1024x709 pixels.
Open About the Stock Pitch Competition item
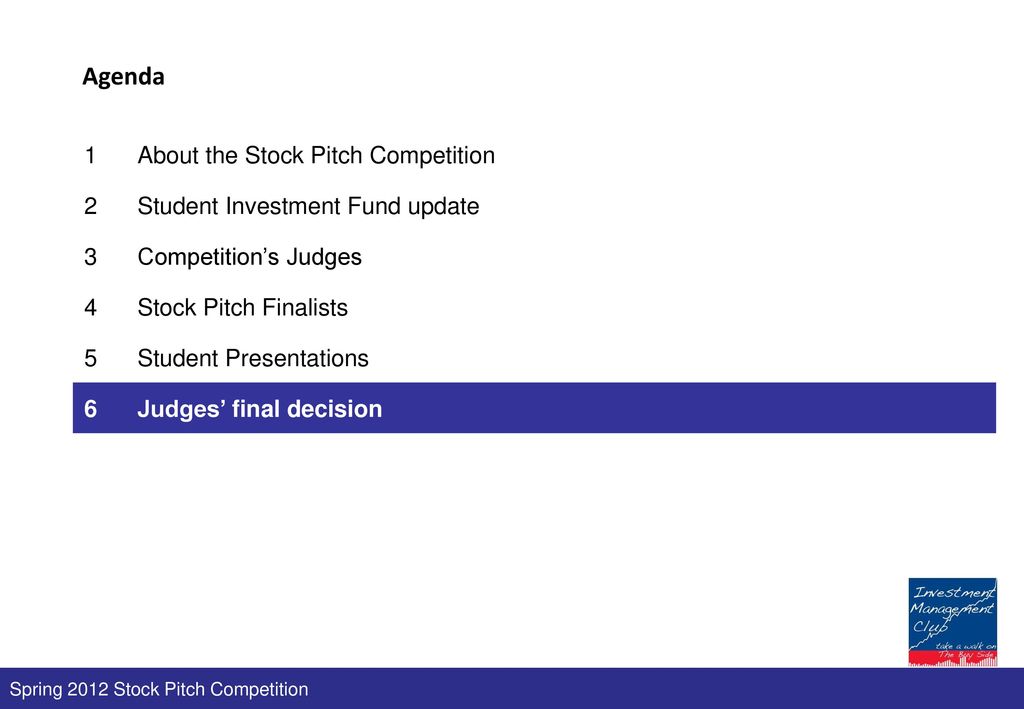316,155
